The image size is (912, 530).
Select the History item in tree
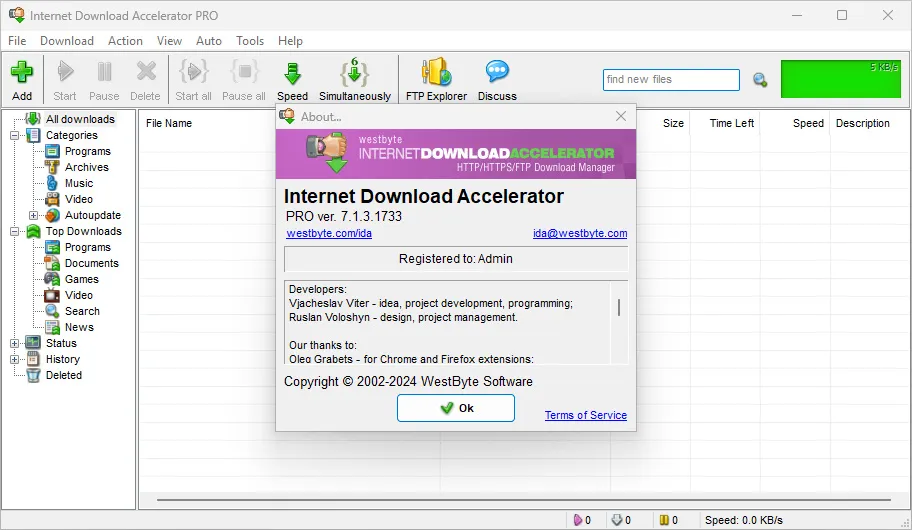[63, 360]
